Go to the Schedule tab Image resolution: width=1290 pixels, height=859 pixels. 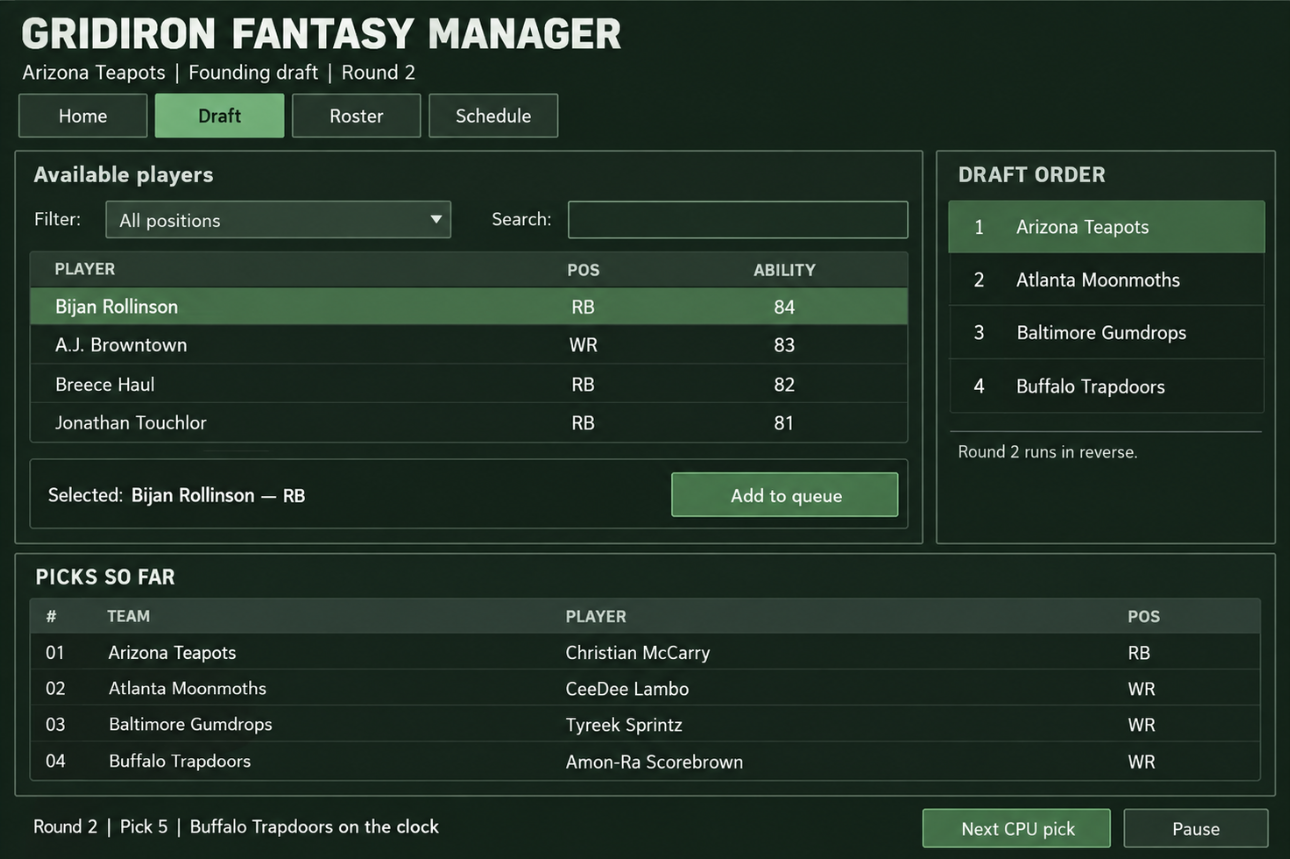[x=493, y=116]
